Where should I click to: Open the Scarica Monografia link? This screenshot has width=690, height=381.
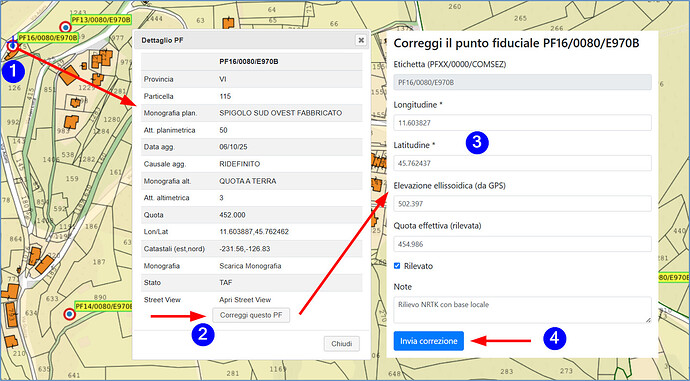click(x=250, y=266)
